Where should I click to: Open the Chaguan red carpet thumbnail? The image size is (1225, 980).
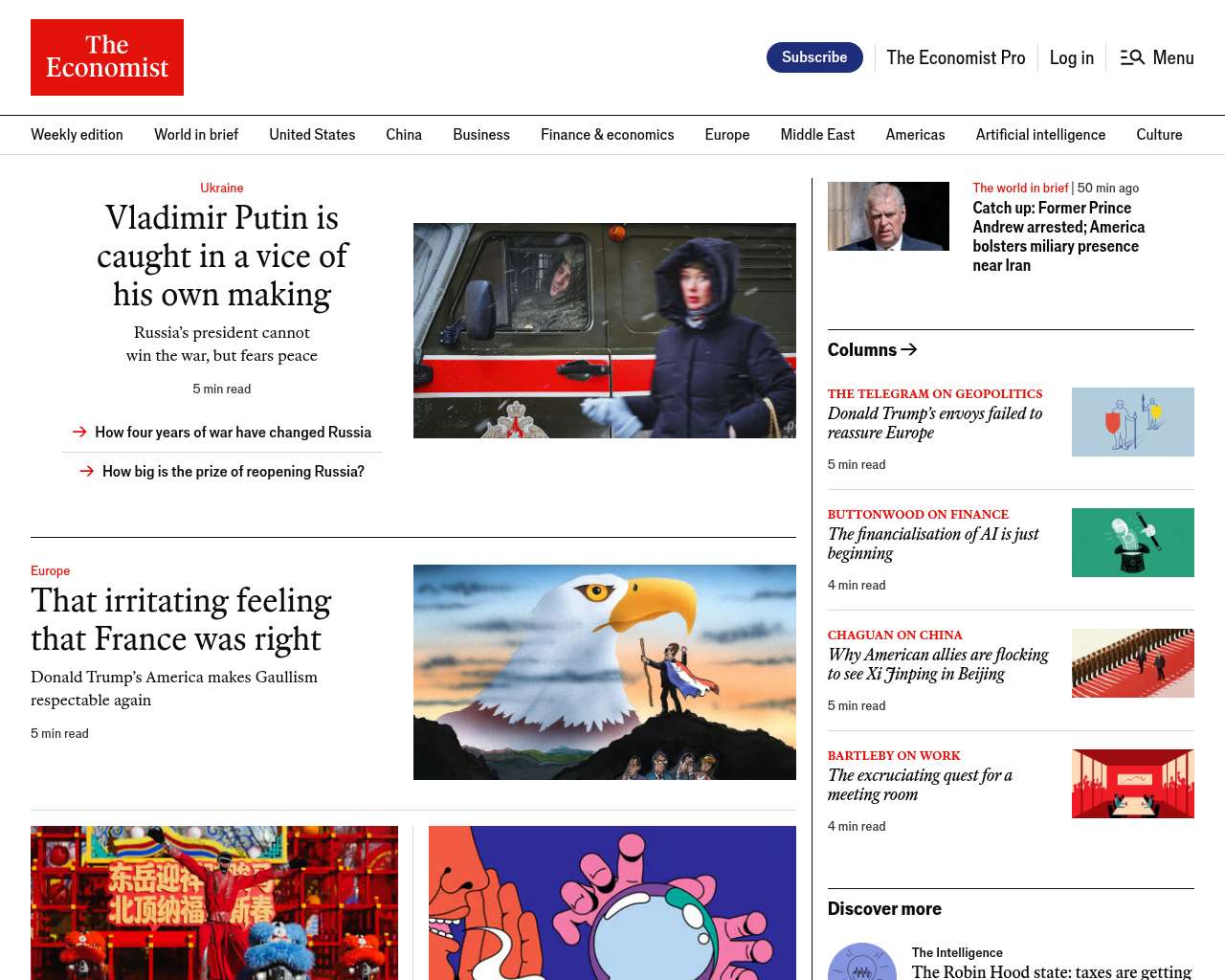1133,663
